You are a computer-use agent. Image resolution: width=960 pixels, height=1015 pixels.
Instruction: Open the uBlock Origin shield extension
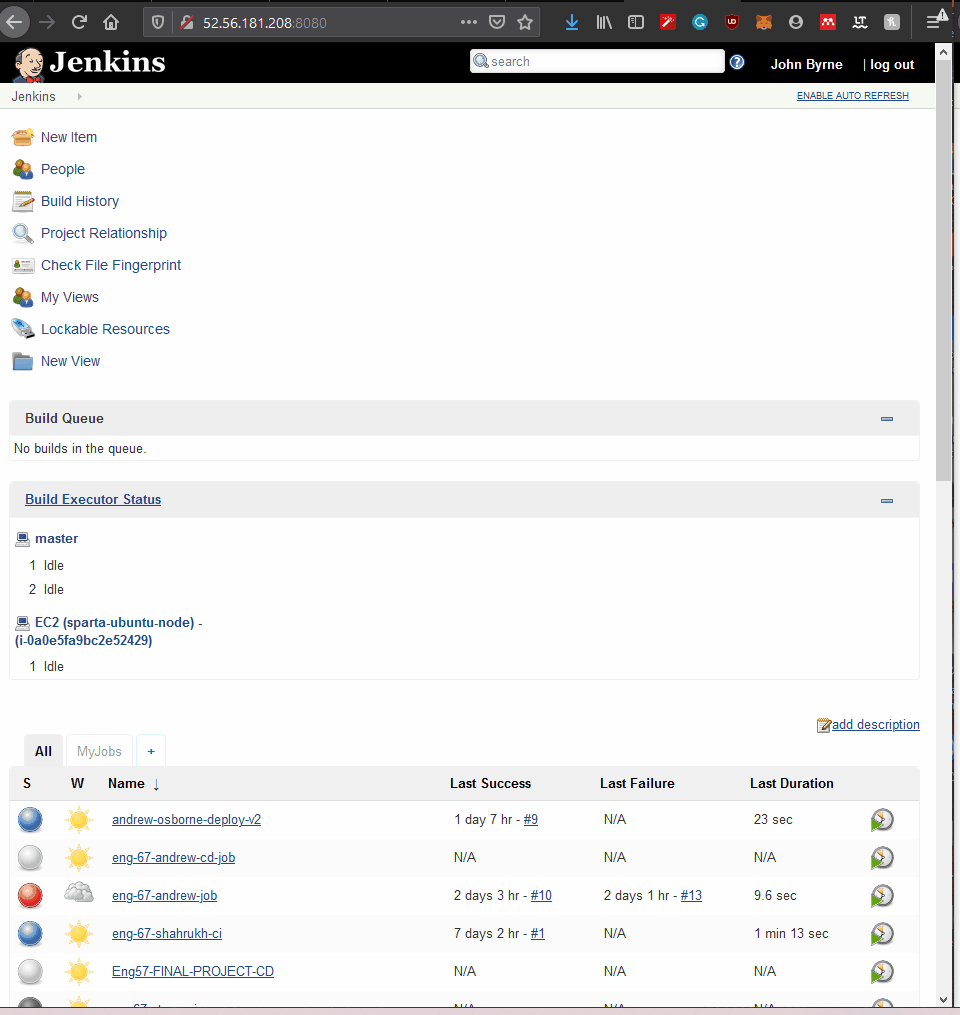732,23
